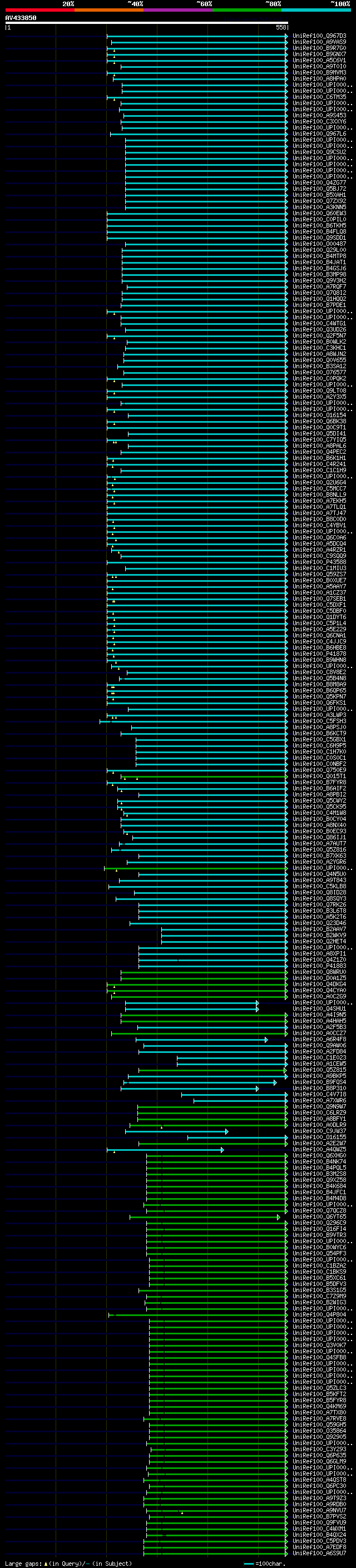Screen dimensions: 356x1568
Task: Click the UniRef100_C1E023 label
Action: click(319, 1057)
